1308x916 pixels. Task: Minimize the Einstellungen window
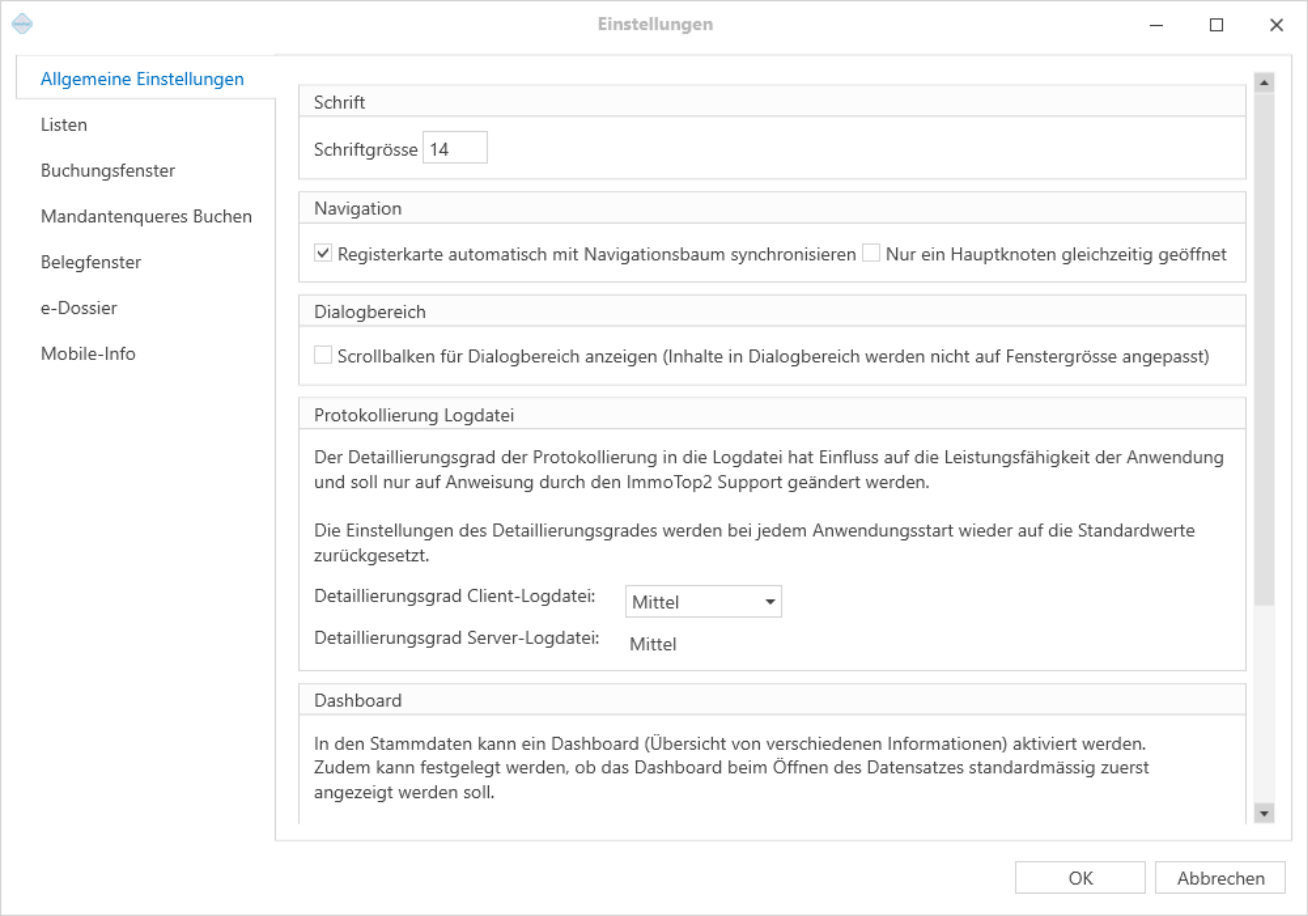coord(1156,25)
